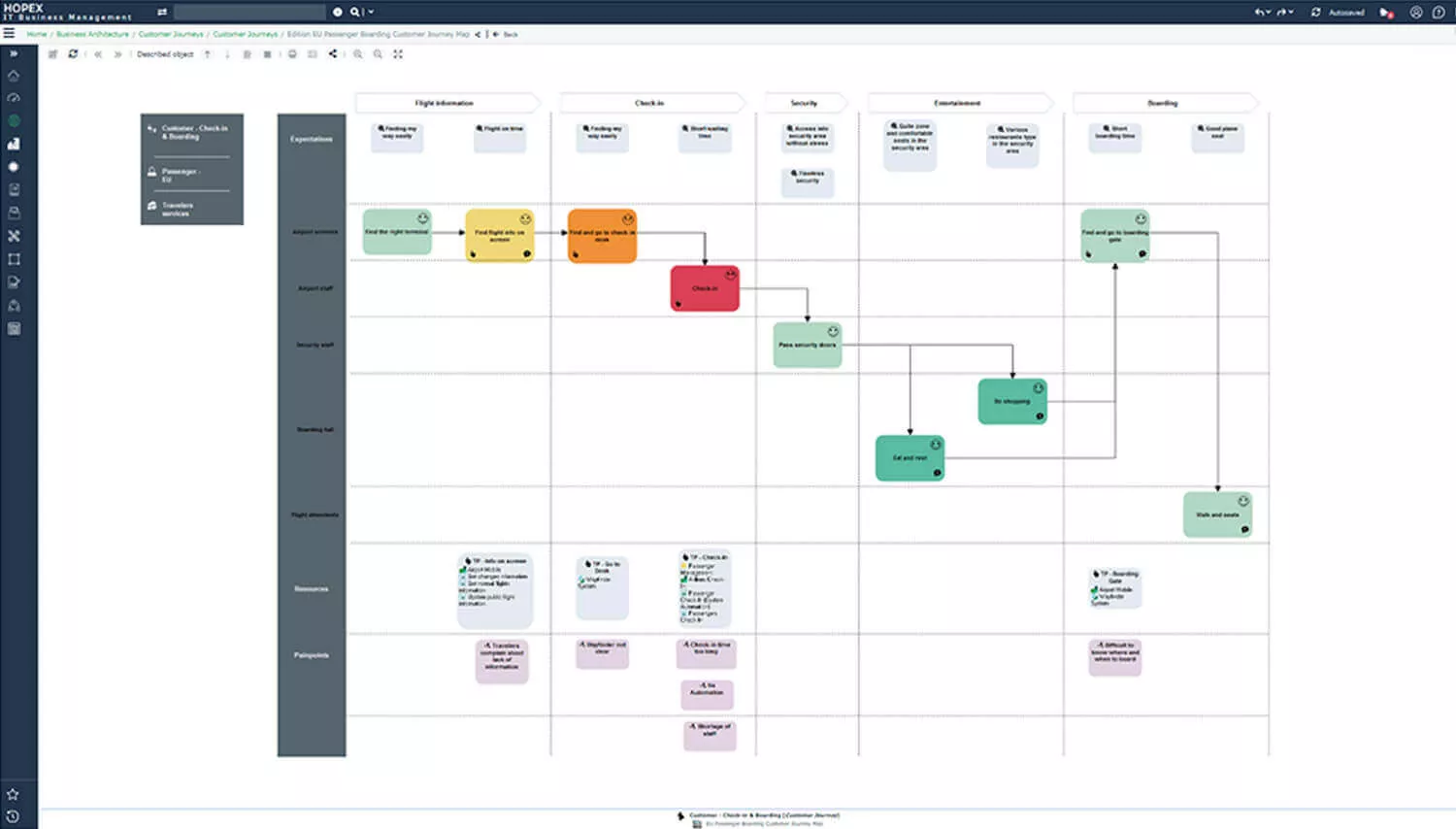Select the red Check-in step box

tap(705, 288)
